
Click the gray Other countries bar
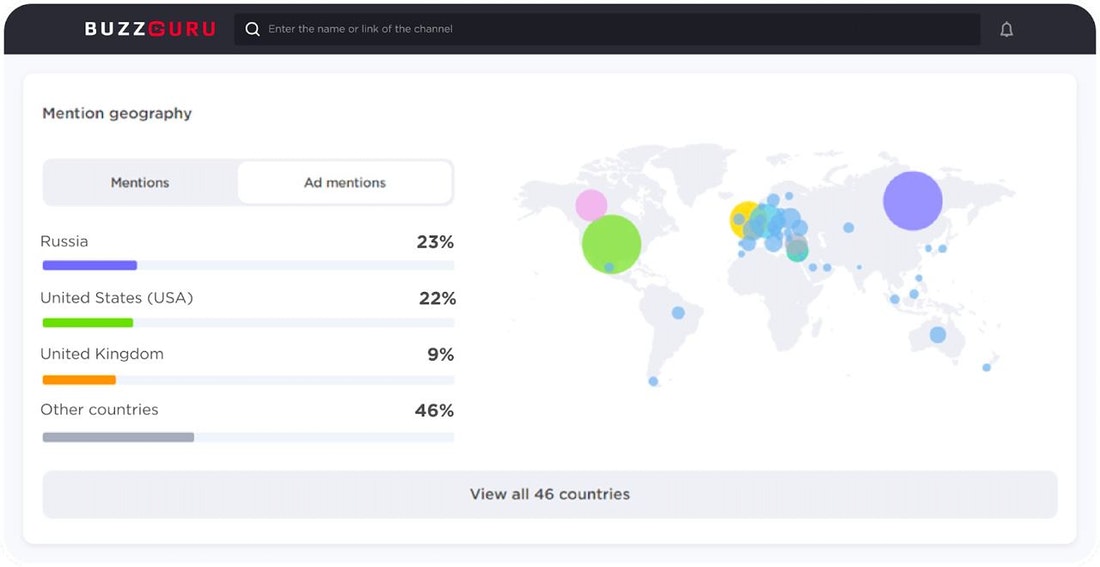click(x=118, y=437)
